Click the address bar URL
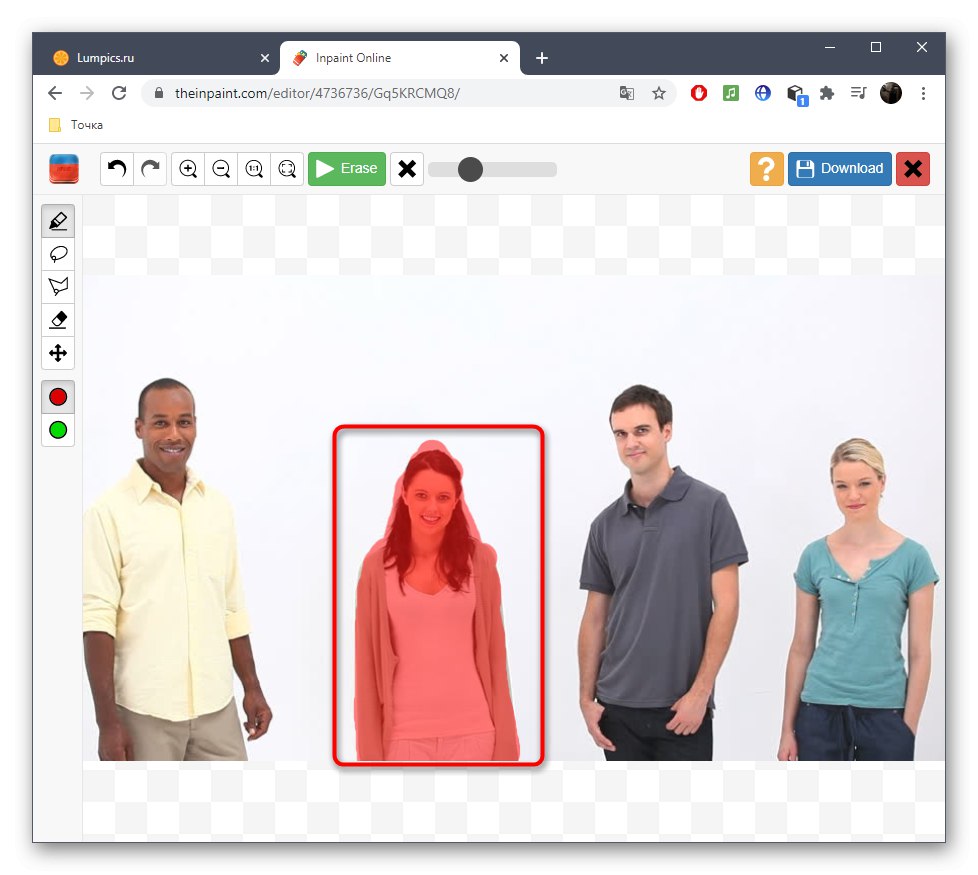This screenshot has height=875, width=978. pyautogui.click(x=317, y=93)
